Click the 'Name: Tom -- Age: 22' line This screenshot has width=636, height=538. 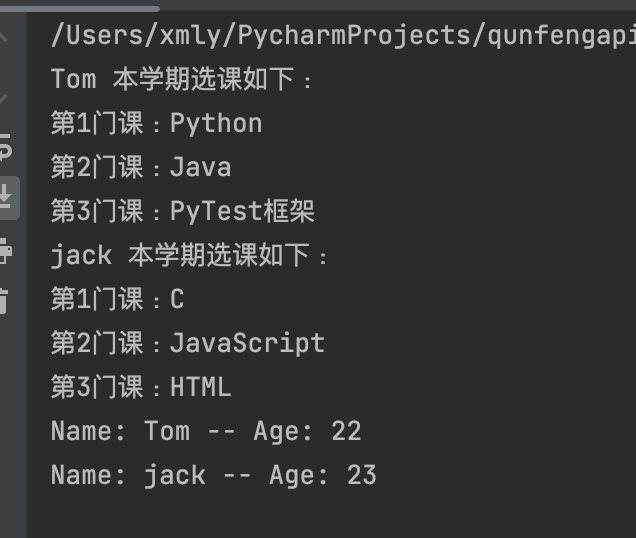[206, 431]
